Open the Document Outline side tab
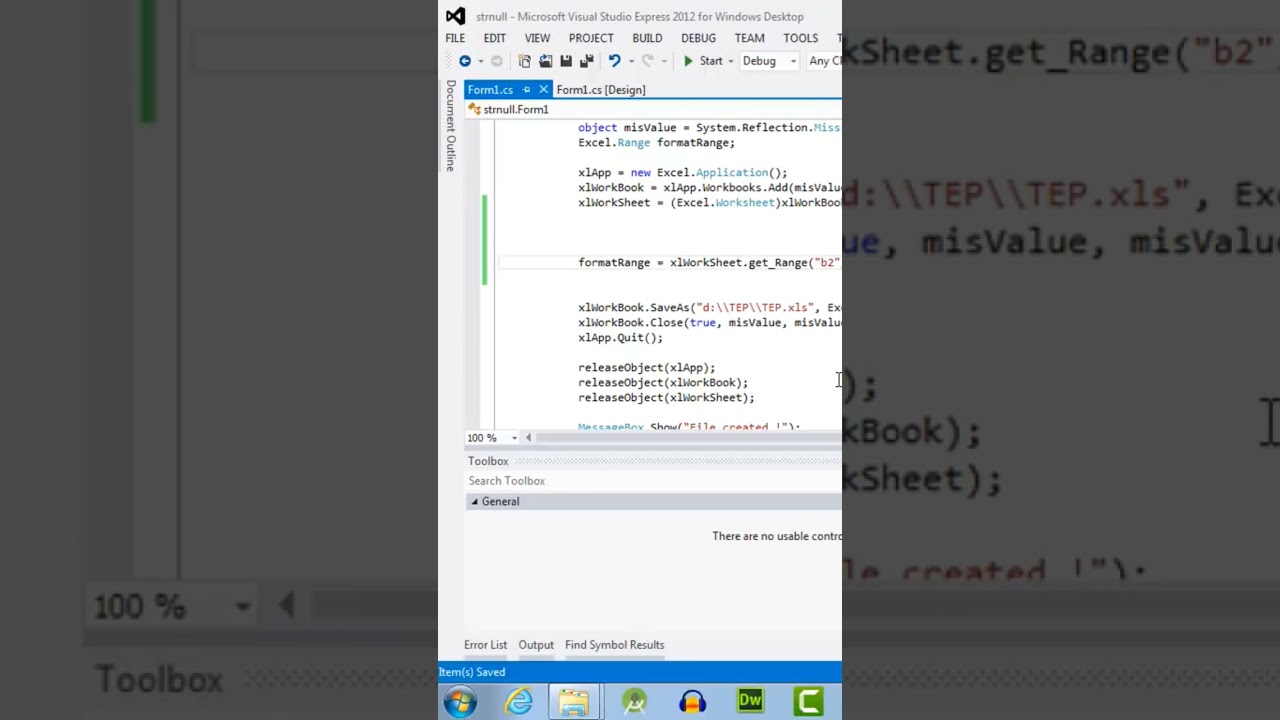The height and width of the screenshot is (720, 1280). point(451,126)
